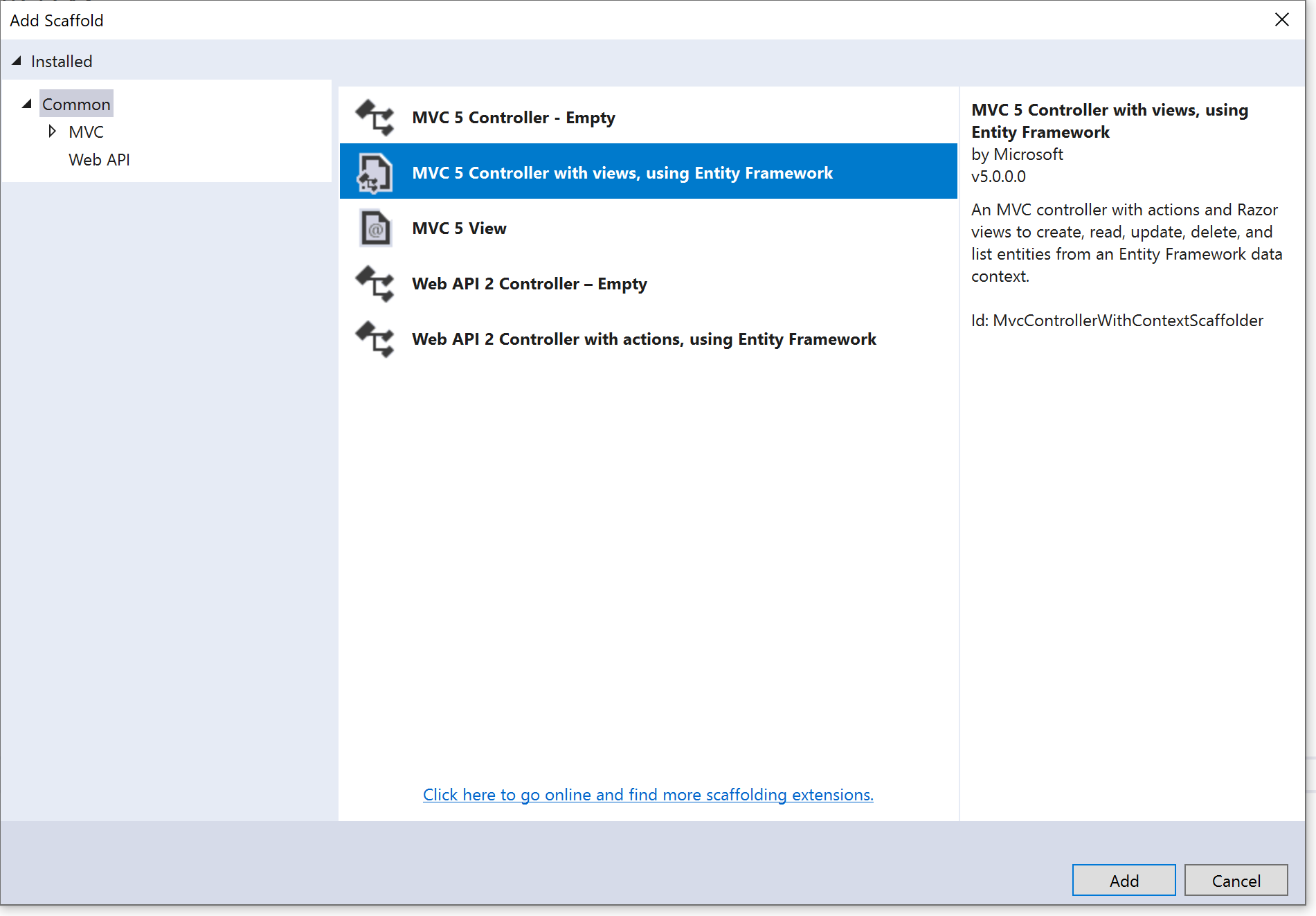Choose the "MVC 5 Controller - Empty" label
The width and height of the screenshot is (1316, 916).
click(x=513, y=118)
